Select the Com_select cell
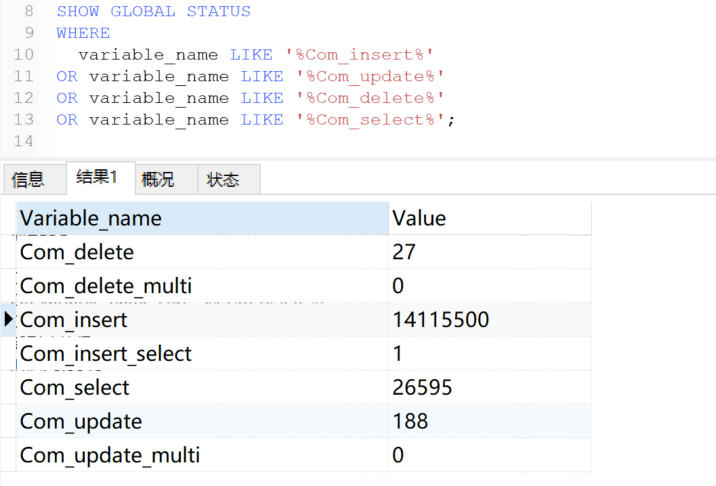The image size is (716, 486). [x=202, y=387]
